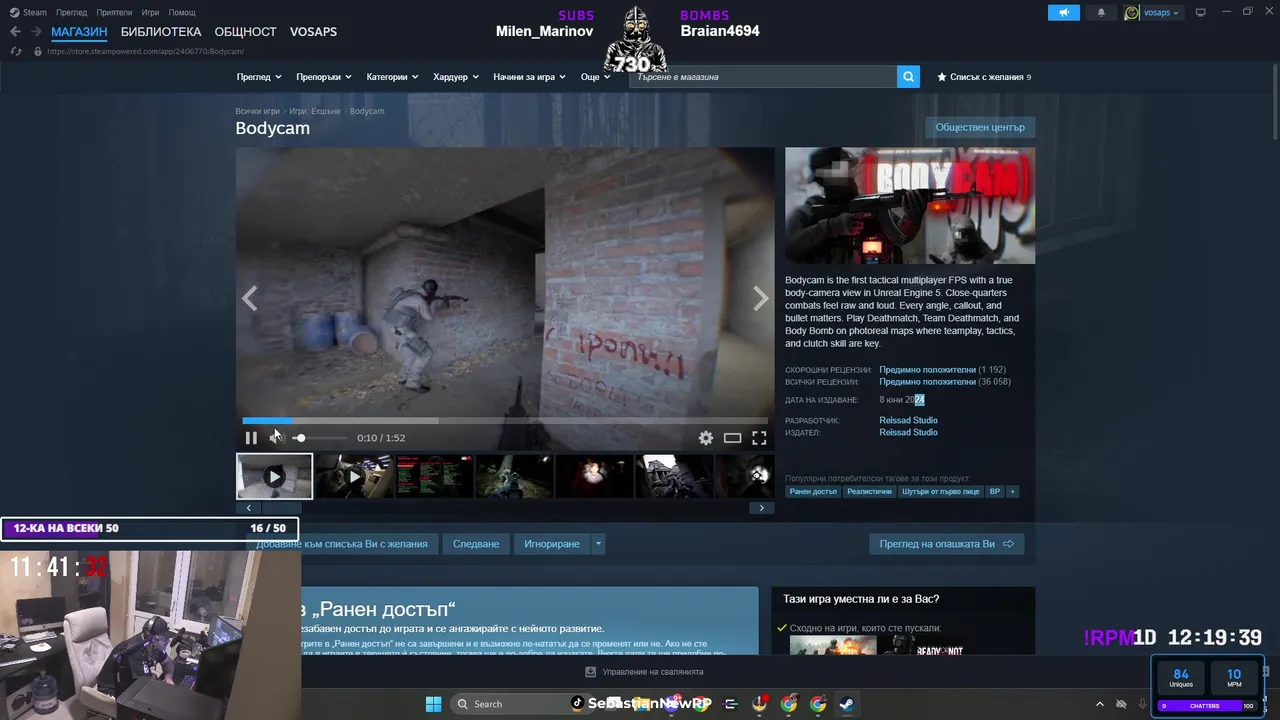1280x720 pixels.
Task: Expand Игнориране options dropdown arrow
Action: pyautogui.click(x=599, y=544)
